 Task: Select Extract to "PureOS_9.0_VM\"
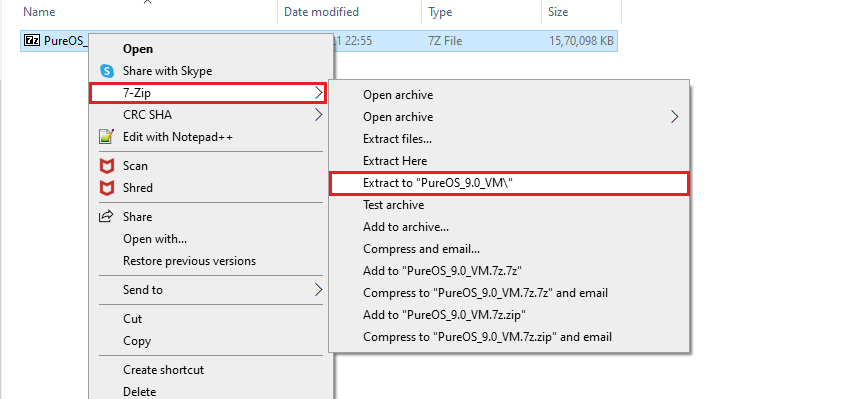click(x=509, y=183)
